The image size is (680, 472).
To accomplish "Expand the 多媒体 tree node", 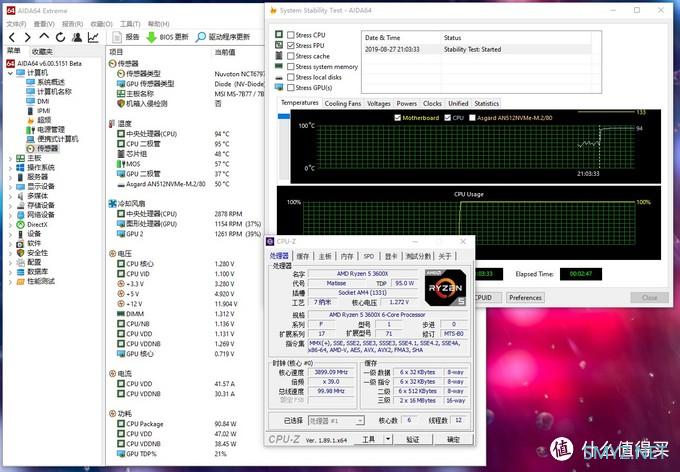I will (10, 196).
